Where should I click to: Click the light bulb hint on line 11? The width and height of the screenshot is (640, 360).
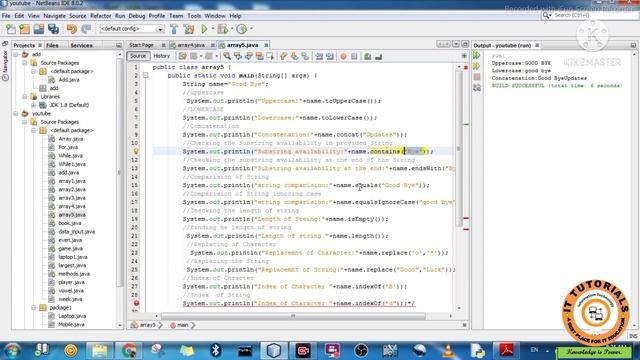[x=136, y=151]
